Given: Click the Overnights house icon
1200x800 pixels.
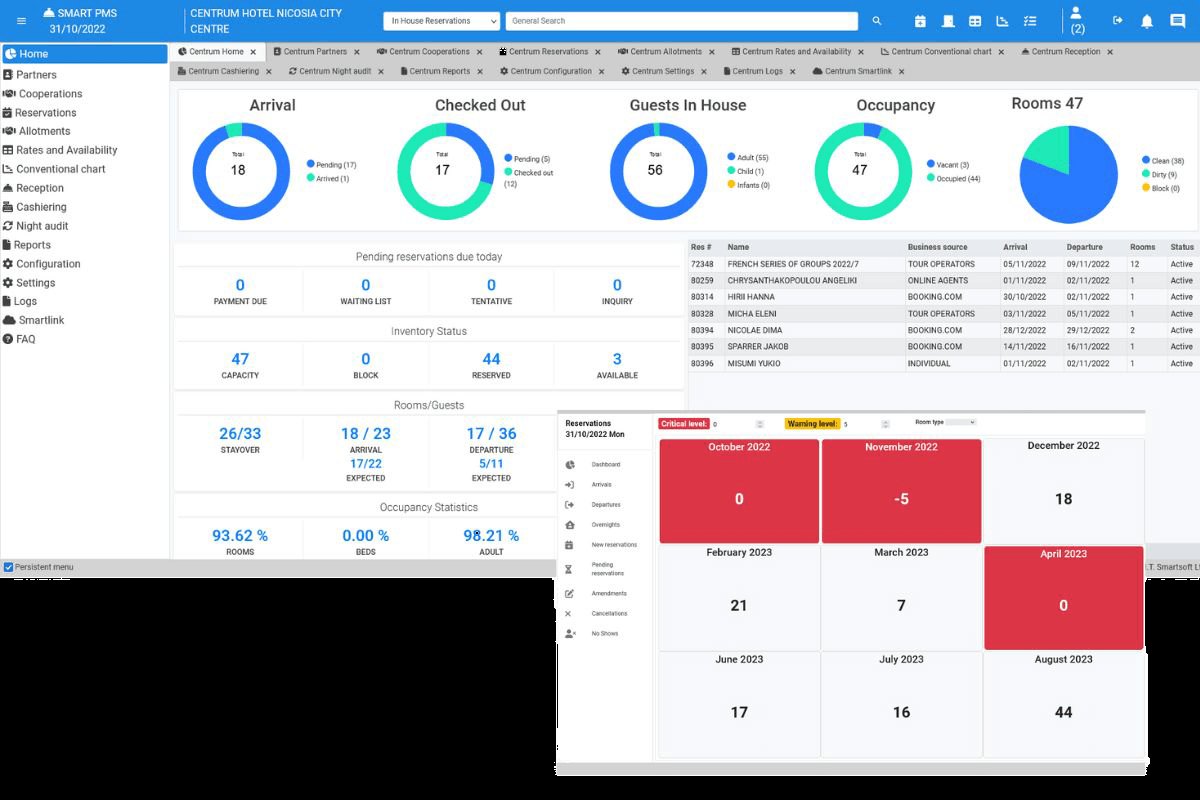Looking at the screenshot, I should (x=570, y=525).
